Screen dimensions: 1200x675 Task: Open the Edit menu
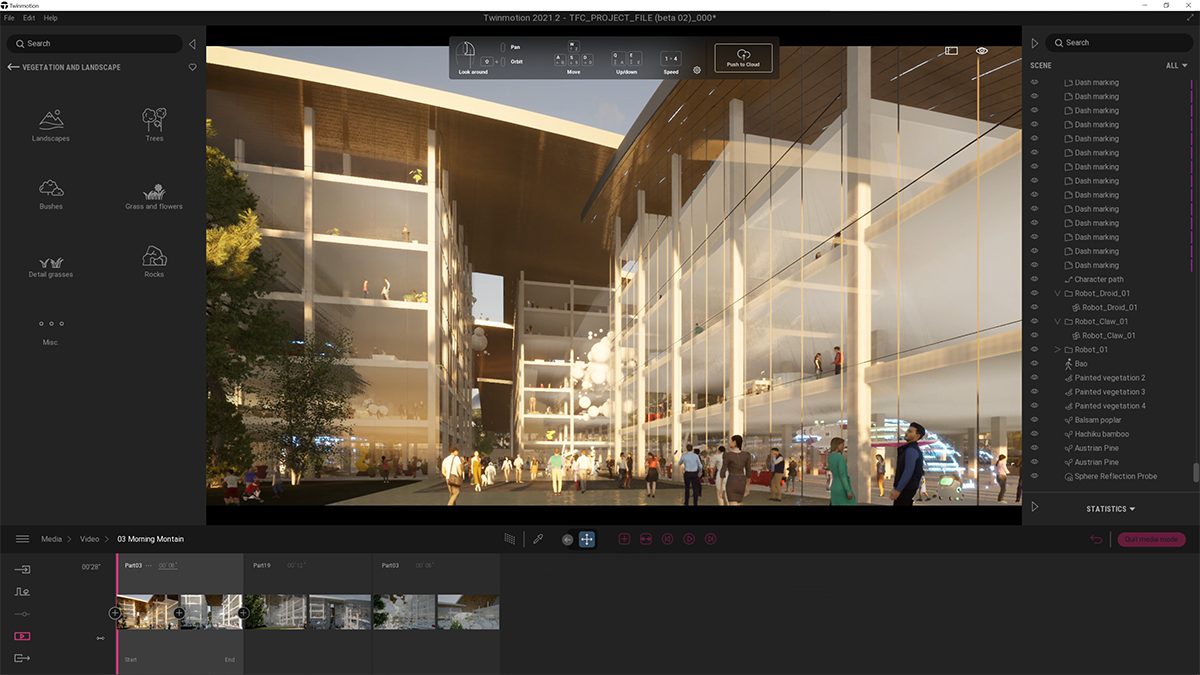tap(29, 18)
